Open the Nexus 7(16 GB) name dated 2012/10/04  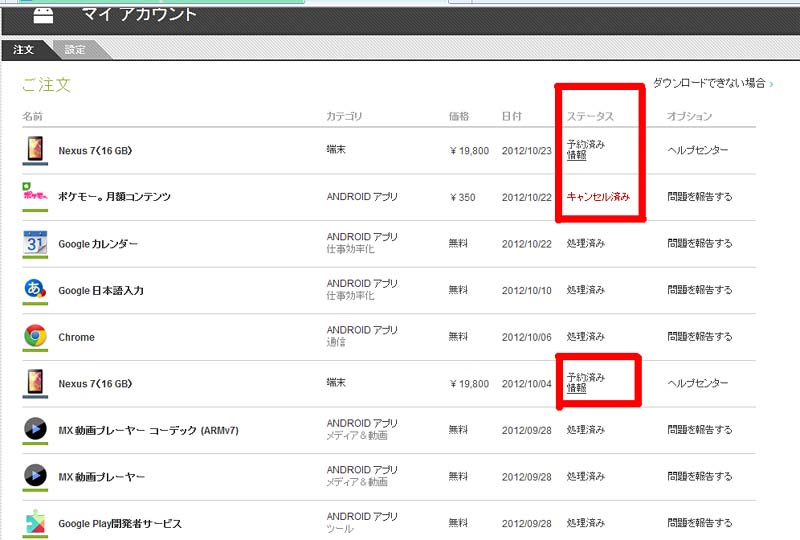click(x=95, y=384)
